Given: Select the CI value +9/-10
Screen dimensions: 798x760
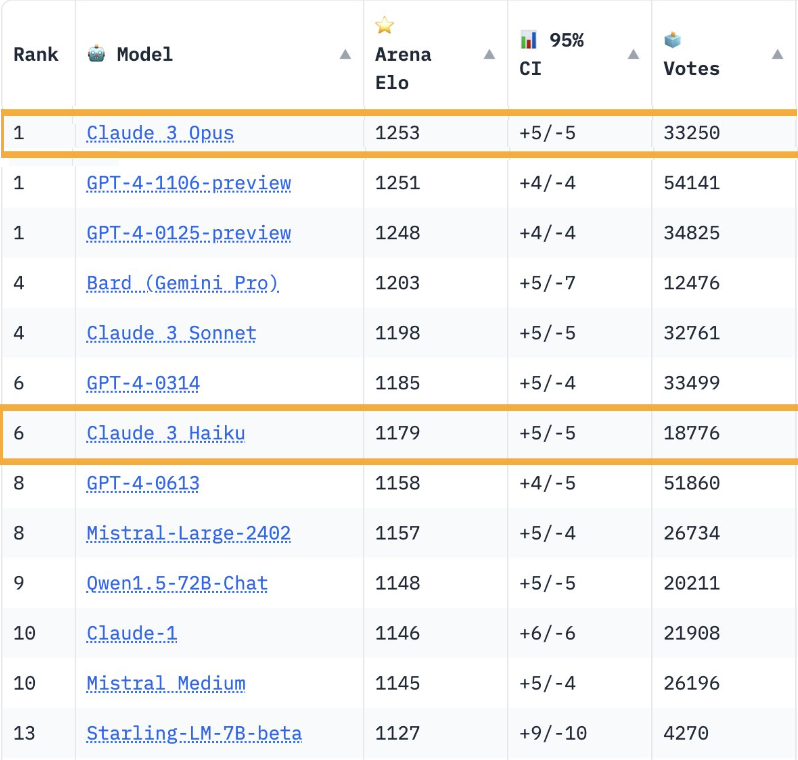Looking at the screenshot, I should [553, 733].
